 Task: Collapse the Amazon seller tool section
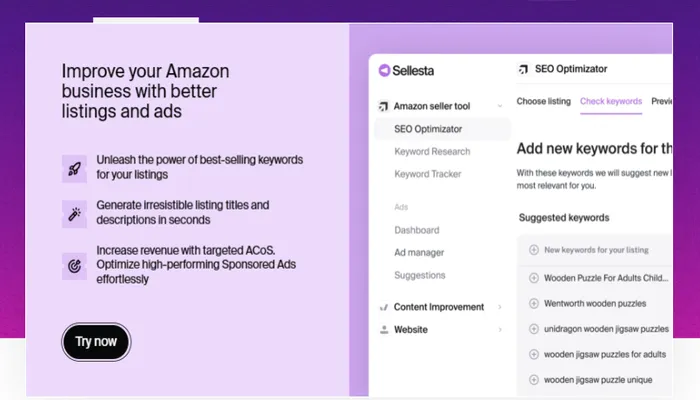point(499,106)
